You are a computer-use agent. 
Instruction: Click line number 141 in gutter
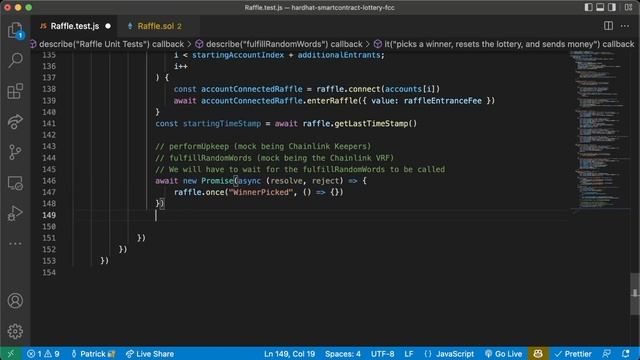point(49,124)
